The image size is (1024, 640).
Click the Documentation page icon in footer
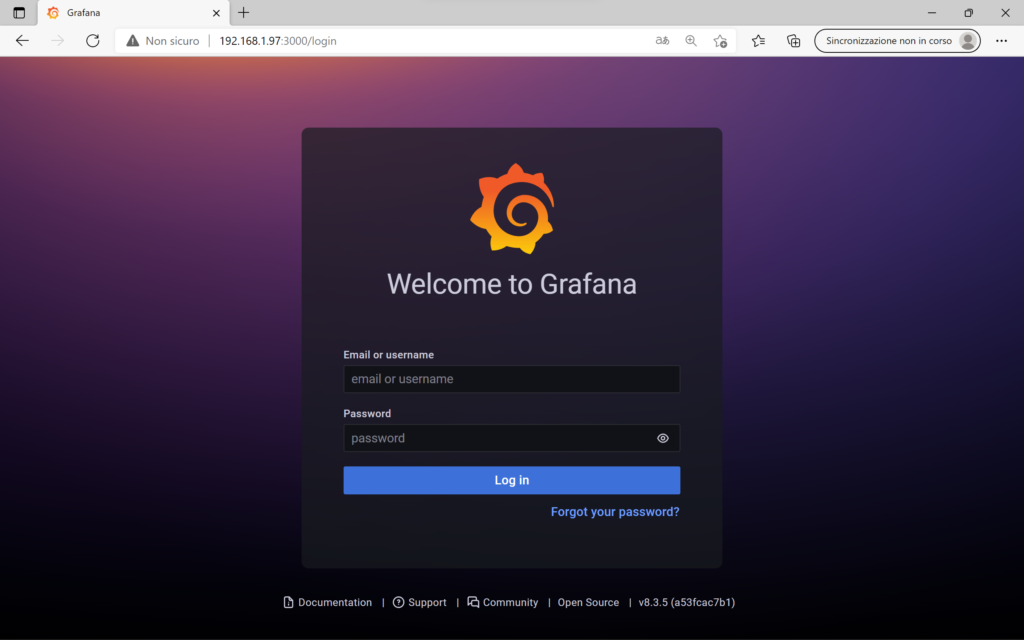287,602
